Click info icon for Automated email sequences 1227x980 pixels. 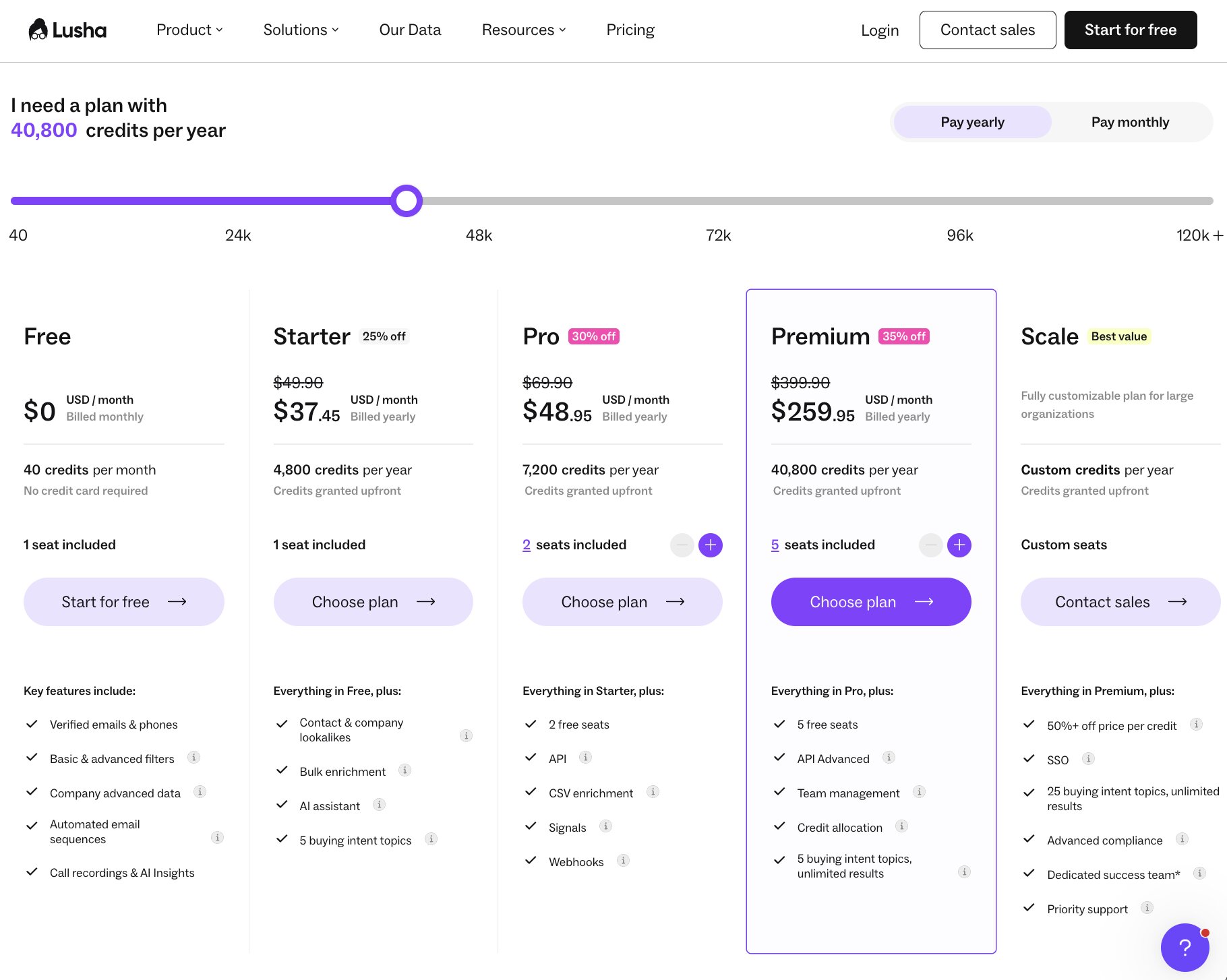pyautogui.click(x=217, y=838)
